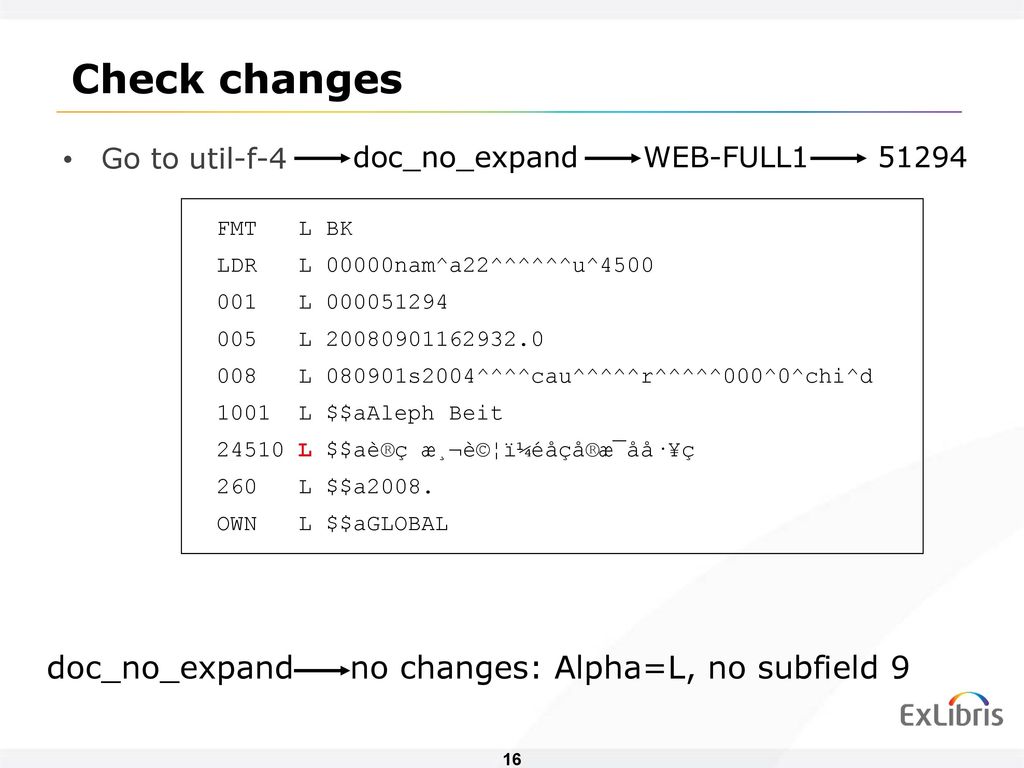Select the FMT field tag
The width and height of the screenshot is (1024, 768).
coord(236,229)
